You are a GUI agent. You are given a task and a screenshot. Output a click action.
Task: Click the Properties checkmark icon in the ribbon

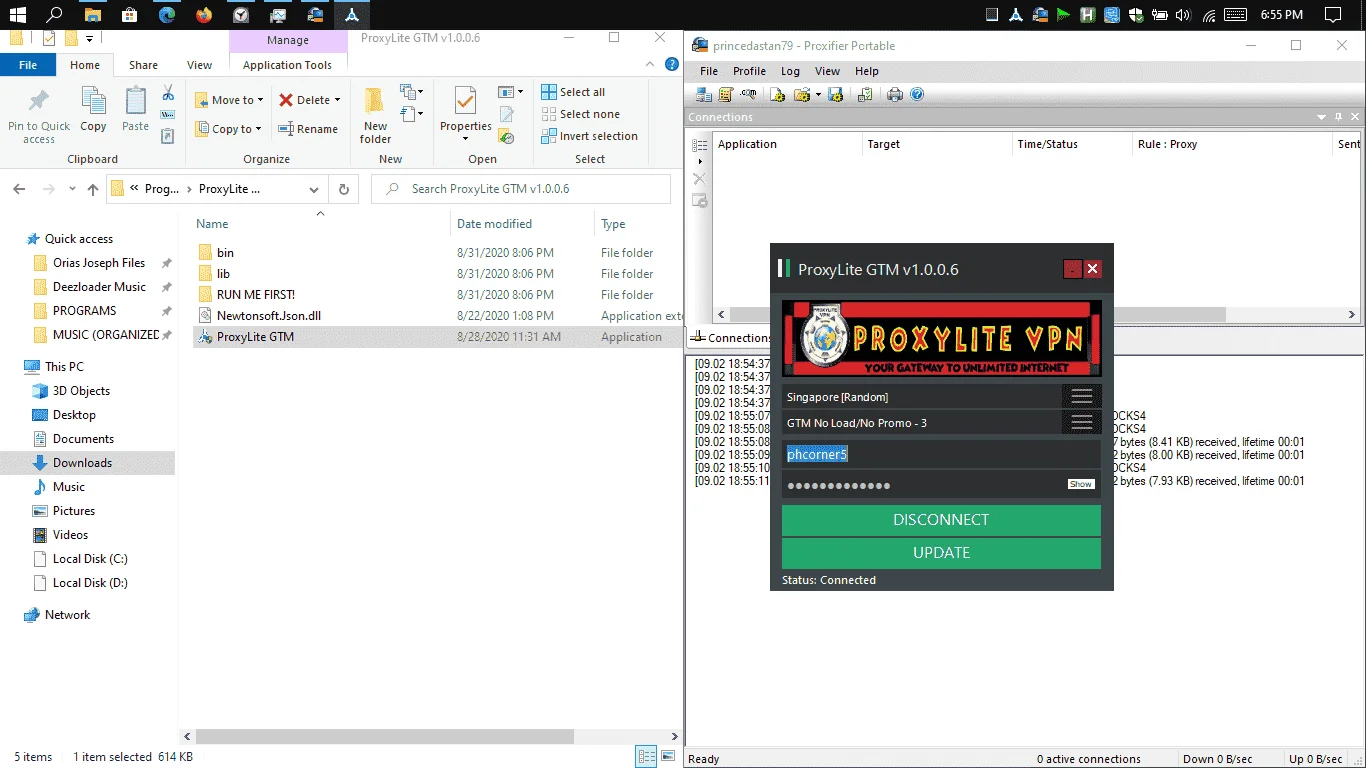tap(465, 101)
